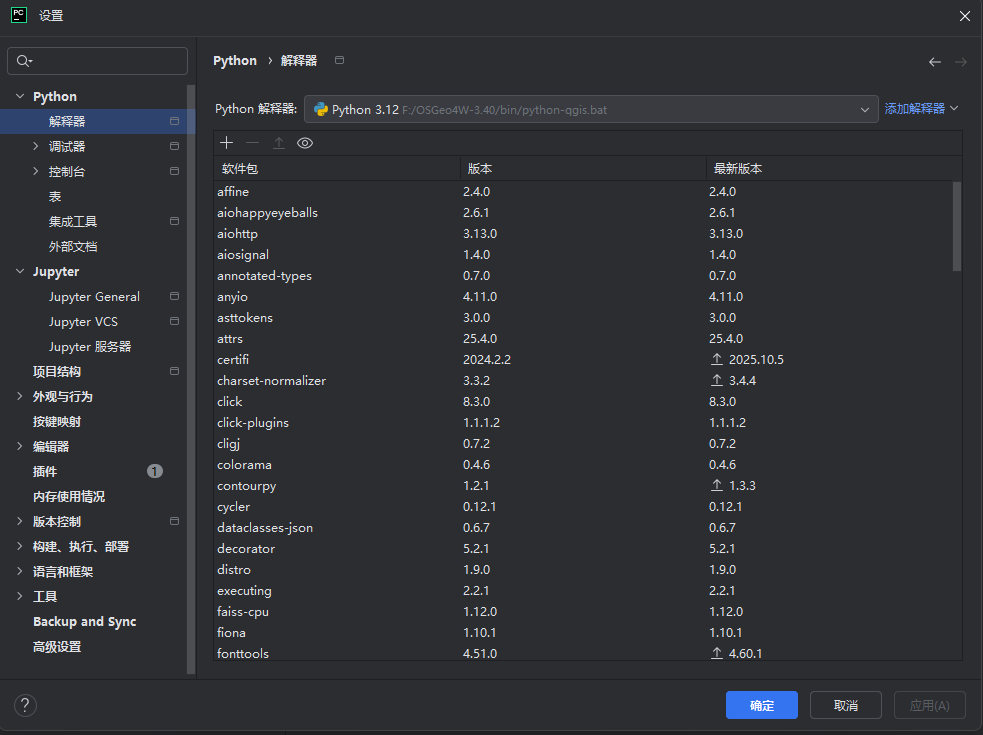
Task: Select the fiona package row
Action: (x=583, y=632)
